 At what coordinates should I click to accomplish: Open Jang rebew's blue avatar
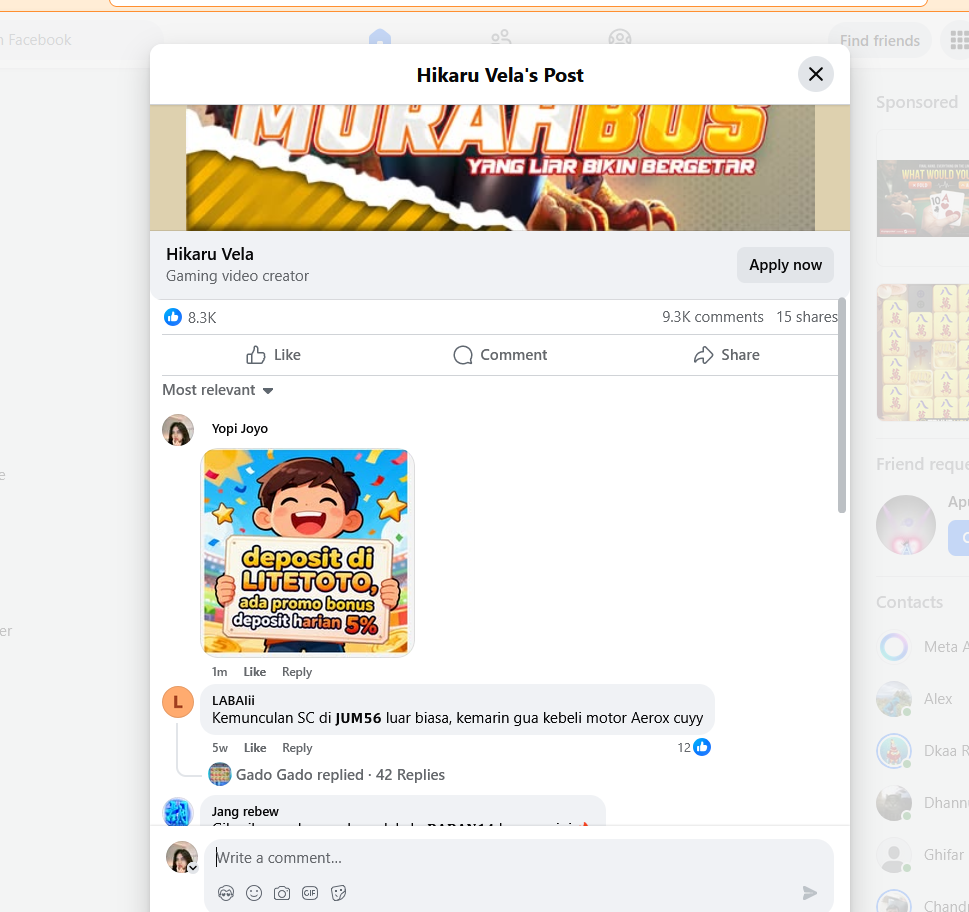(178, 812)
